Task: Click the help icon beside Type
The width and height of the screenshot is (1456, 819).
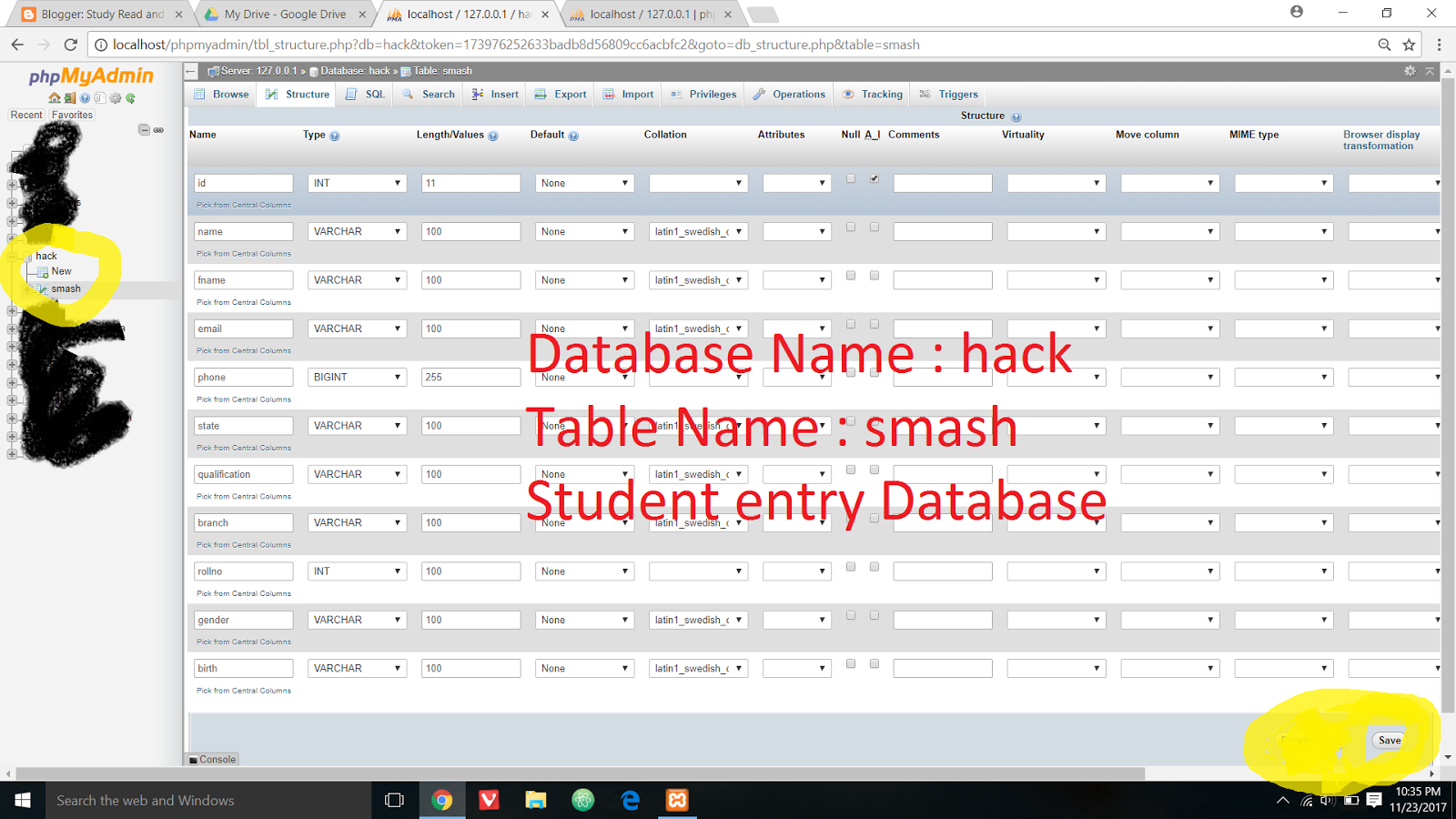Action: (335, 136)
